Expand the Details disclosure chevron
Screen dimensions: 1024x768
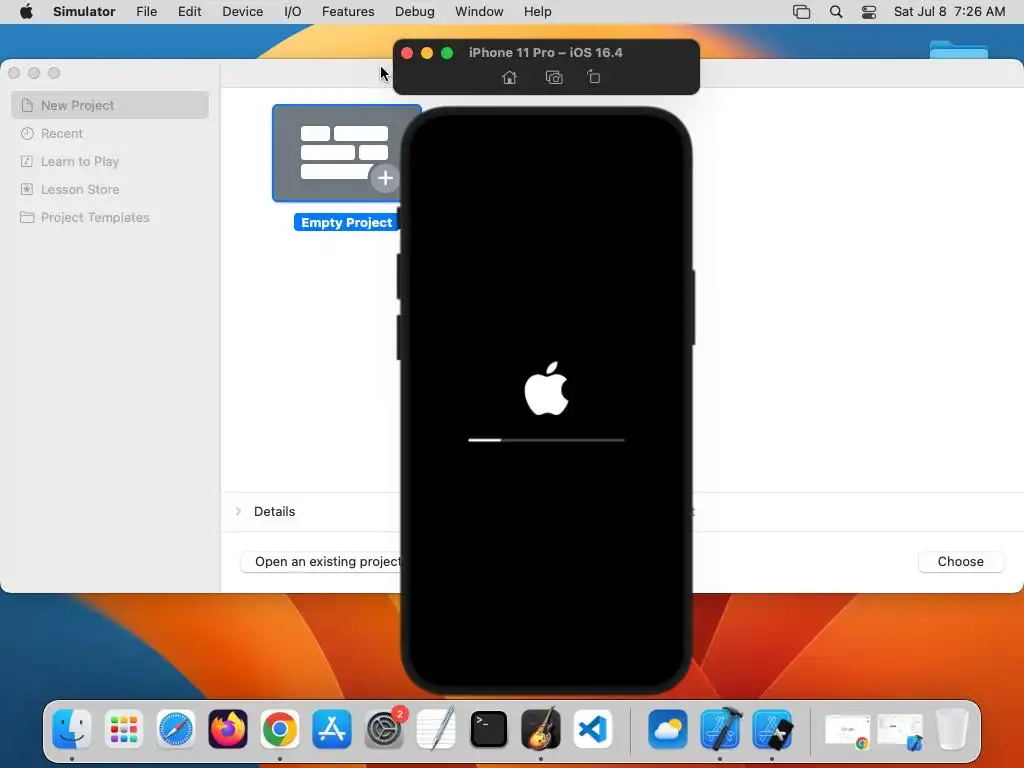pyautogui.click(x=238, y=511)
